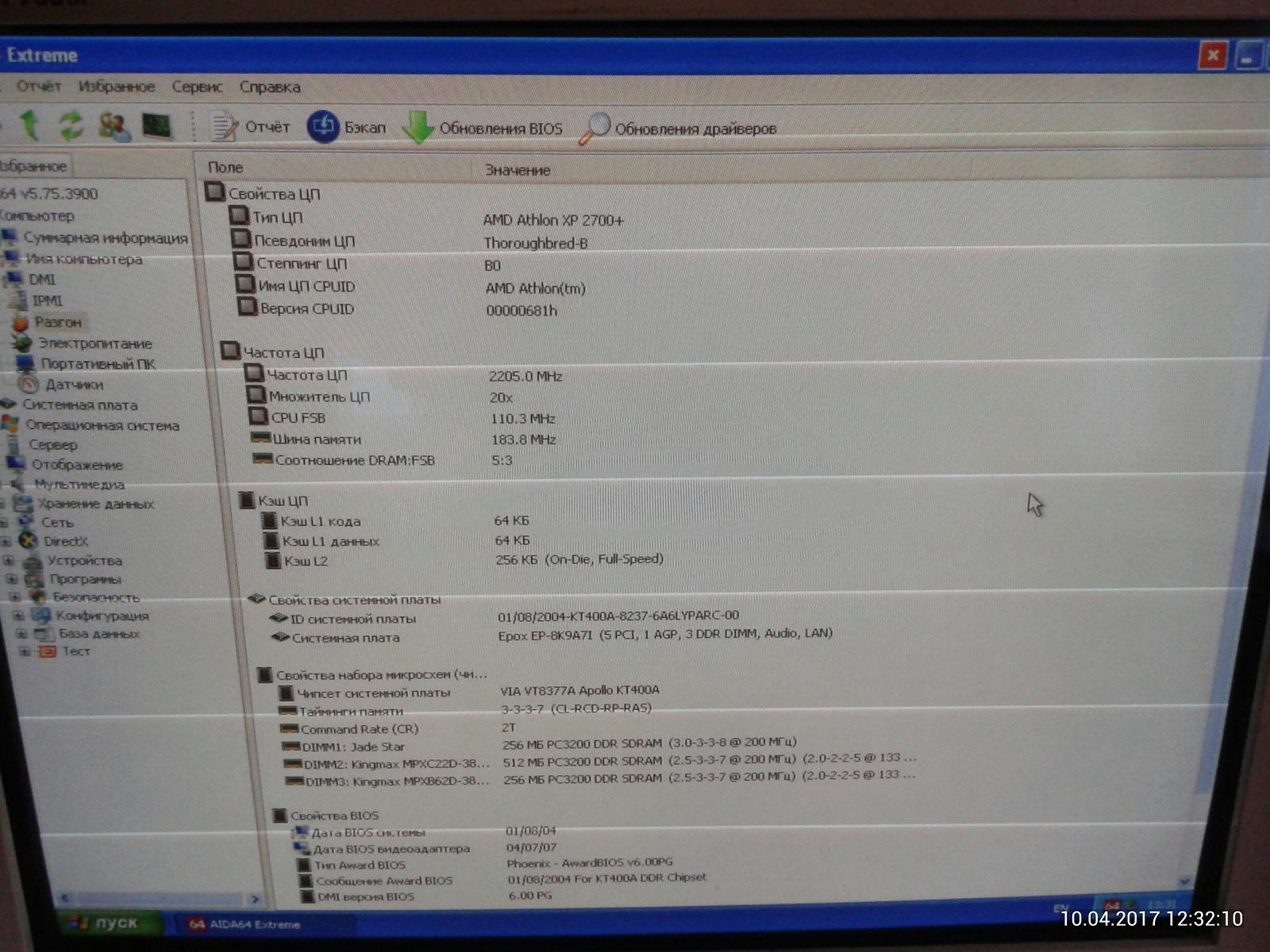This screenshot has height=952, width=1270.
Task: Click the Значение column header
Action: click(518, 170)
